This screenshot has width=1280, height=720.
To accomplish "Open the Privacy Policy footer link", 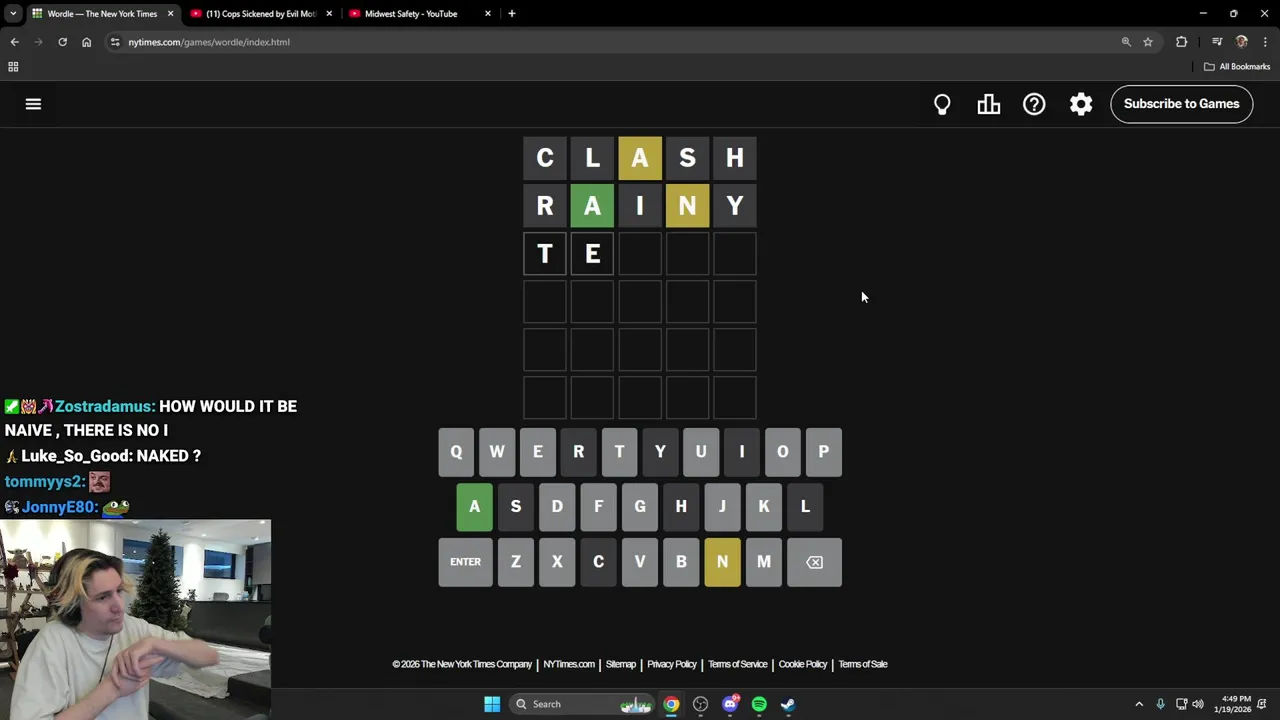I will [x=671, y=664].
